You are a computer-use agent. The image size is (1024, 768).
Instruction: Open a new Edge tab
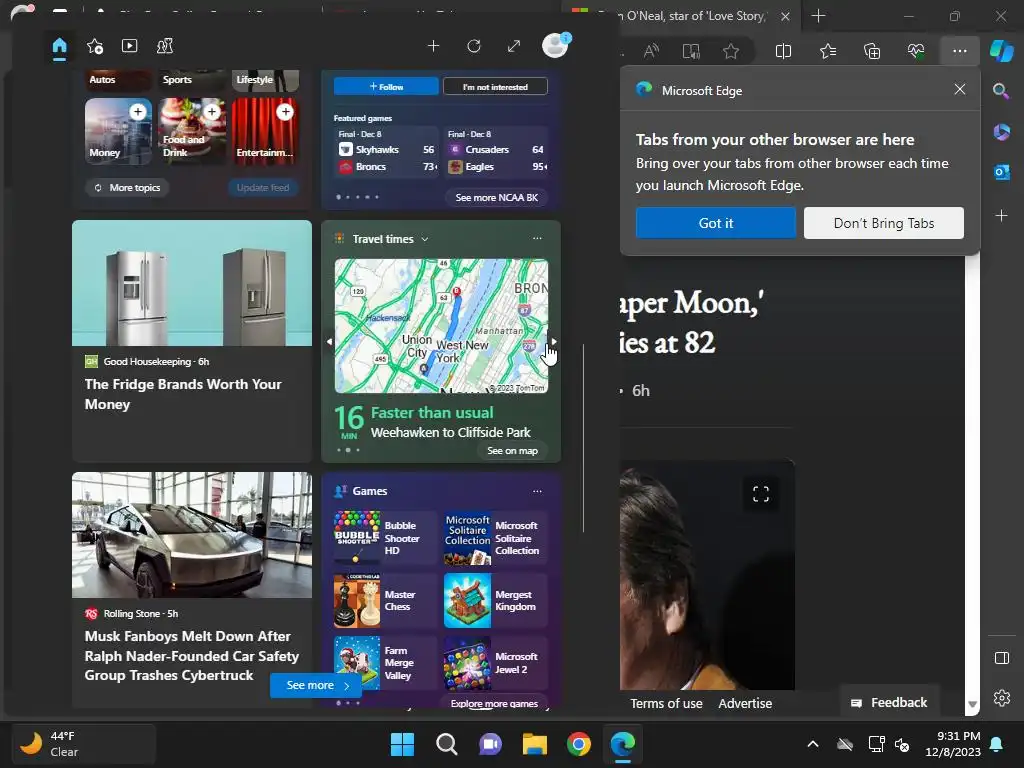tap(818, 16)
